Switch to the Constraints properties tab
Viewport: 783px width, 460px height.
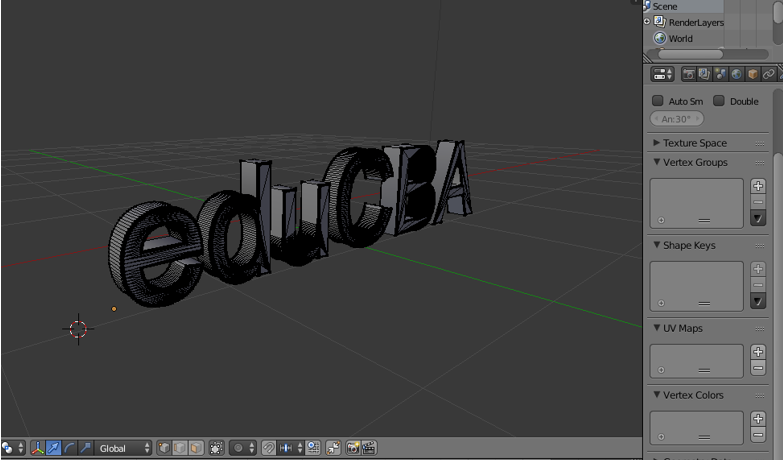[769, 74]
